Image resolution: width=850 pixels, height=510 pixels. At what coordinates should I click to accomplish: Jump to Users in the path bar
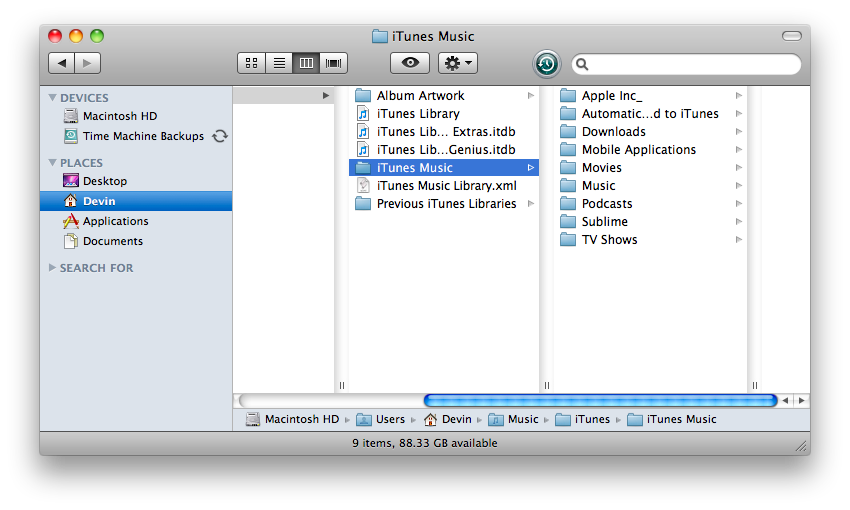pyautogui.click(x=381, y=419)
